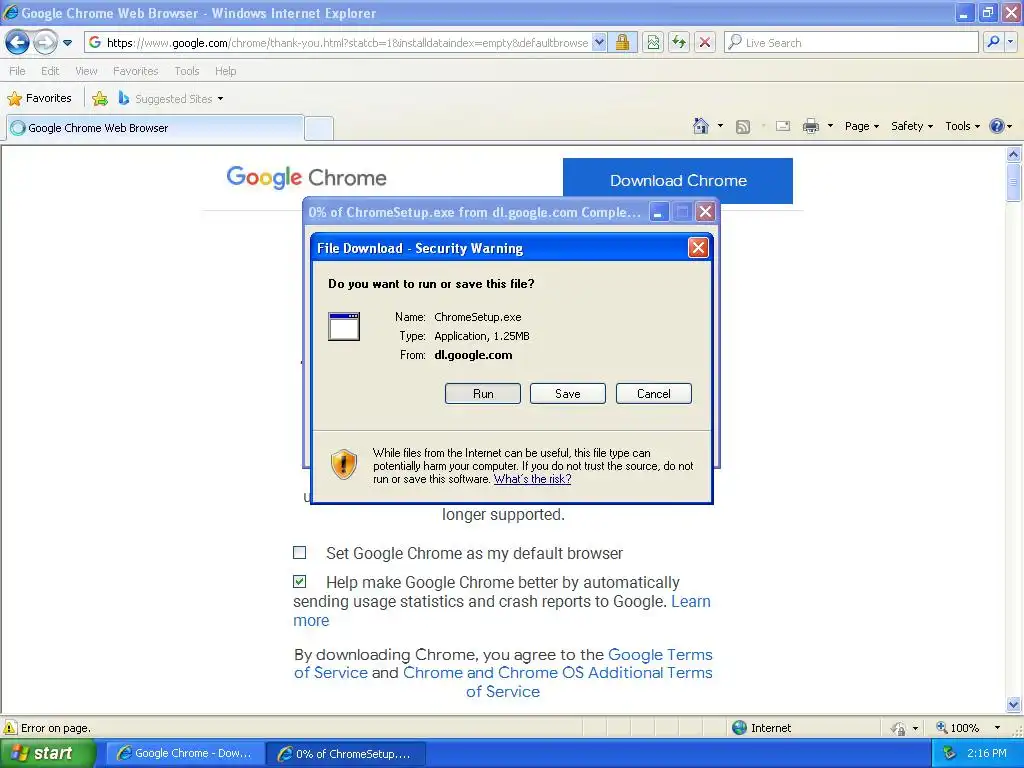Click the Print icon
The width and height of the screenshot is (1024, 768).
click(810, 126)
